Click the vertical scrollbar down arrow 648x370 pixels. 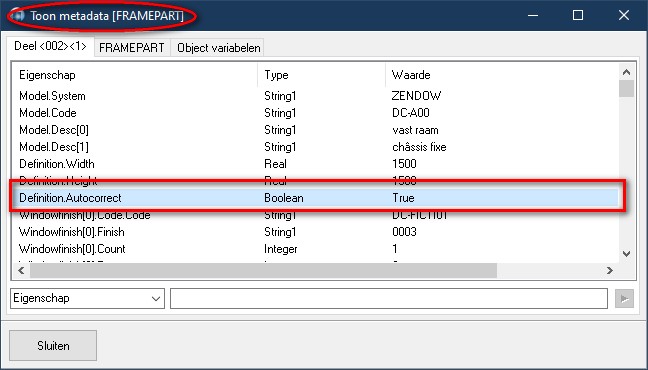point(627,254)
